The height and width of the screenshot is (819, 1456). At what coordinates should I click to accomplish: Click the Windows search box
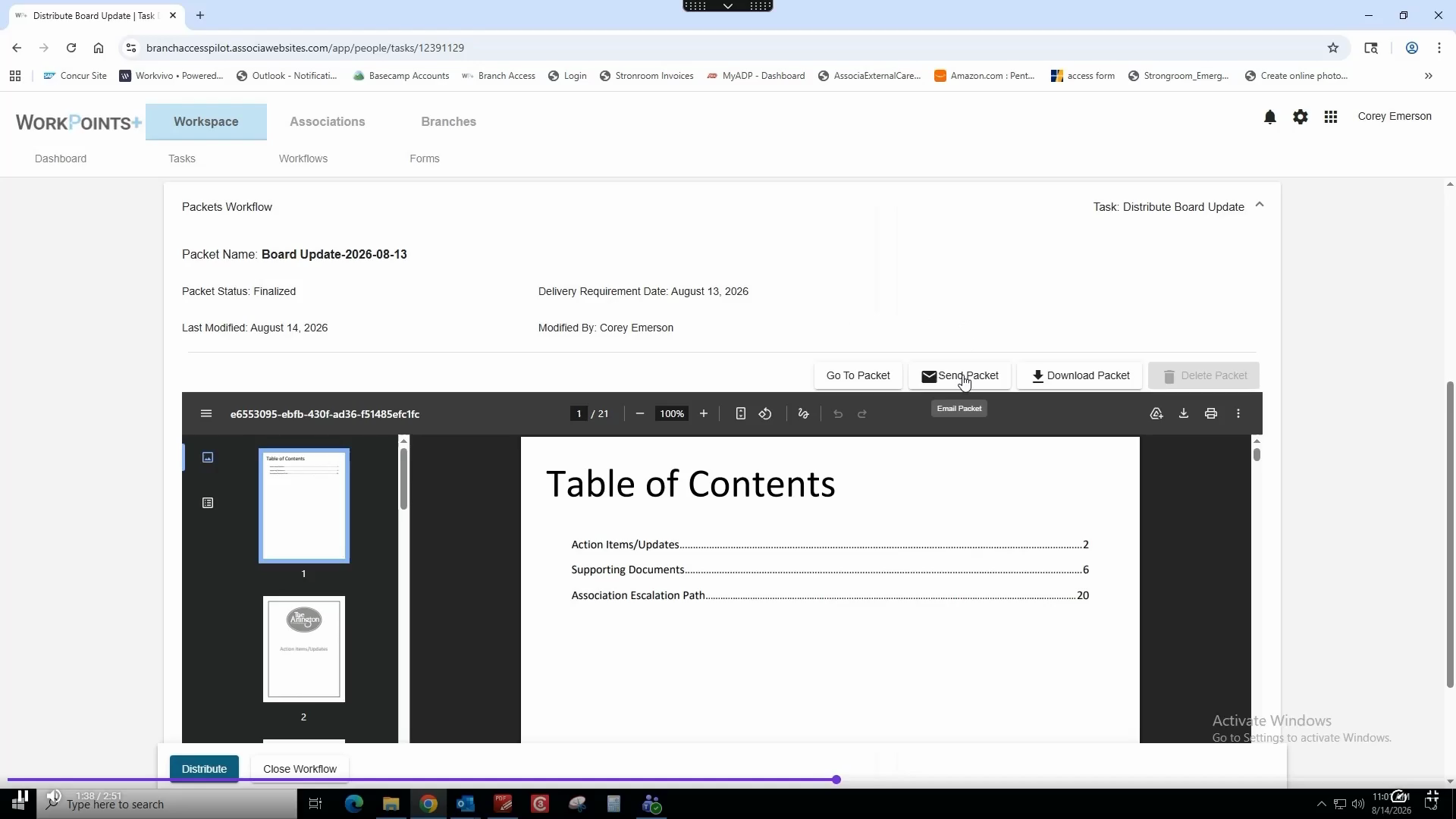(167, 804)
